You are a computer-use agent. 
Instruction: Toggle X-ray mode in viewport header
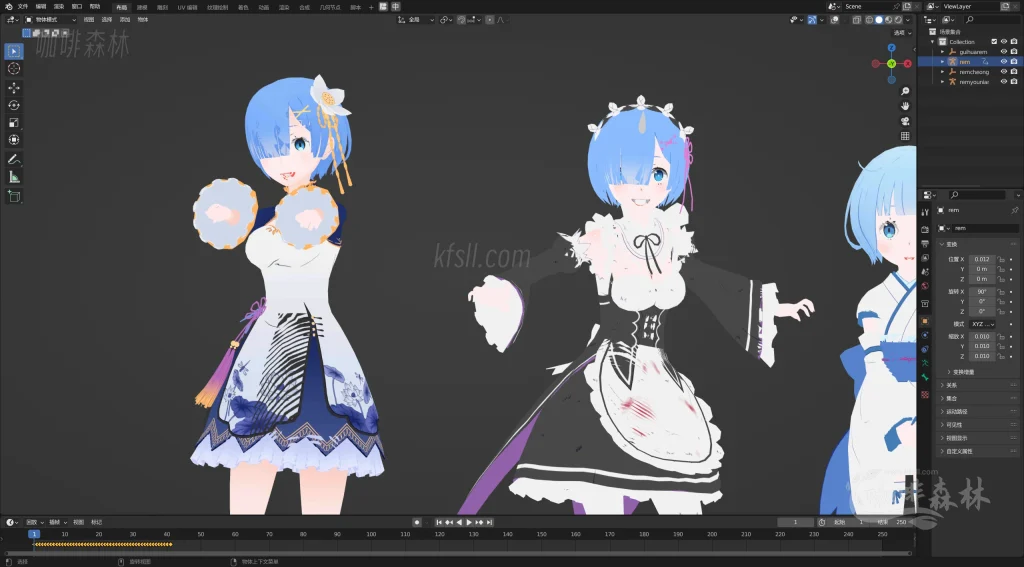pyautogui.click(x=857, y=20)
